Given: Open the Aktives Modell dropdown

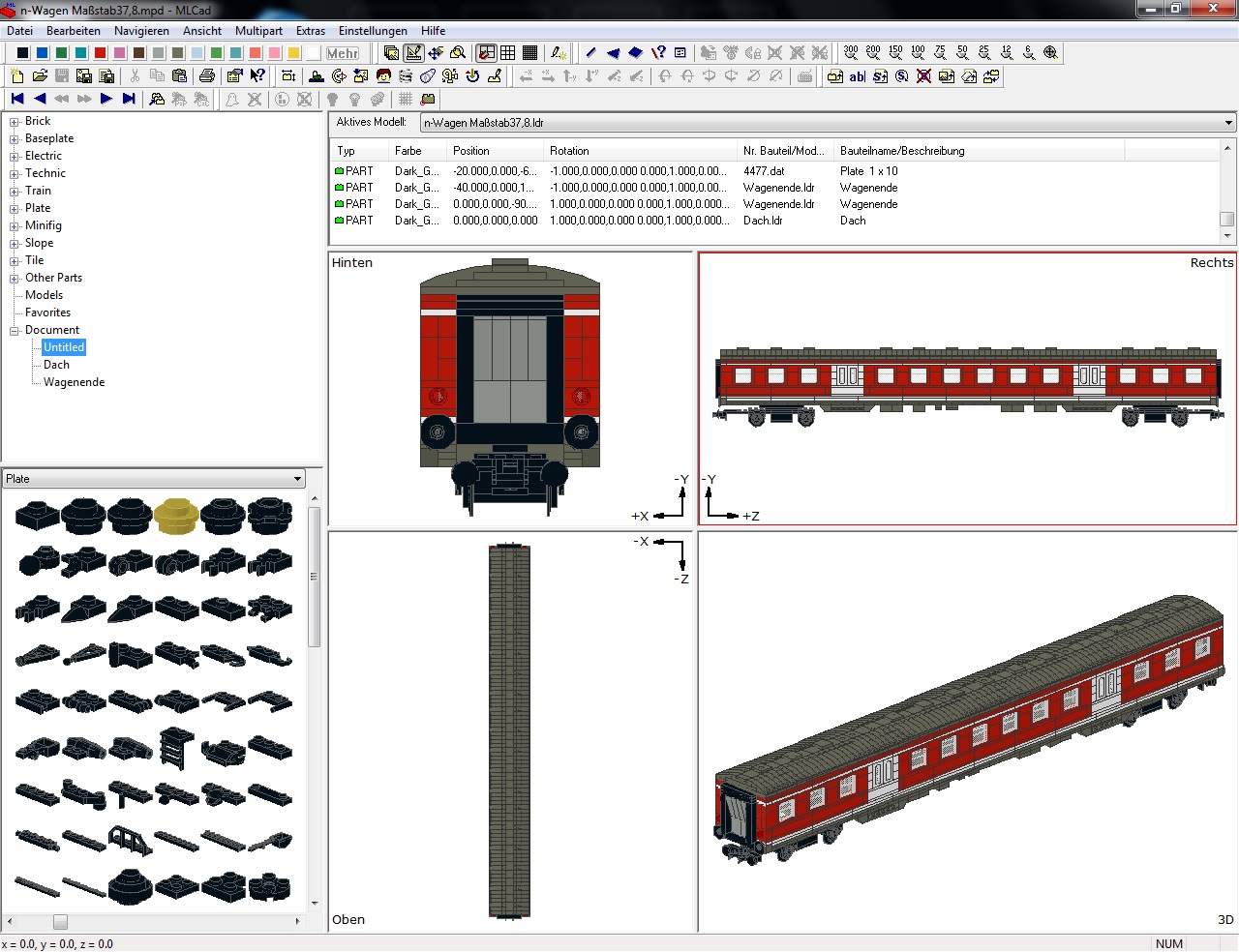Looking at the screenshot, I should click(1228, 123).
